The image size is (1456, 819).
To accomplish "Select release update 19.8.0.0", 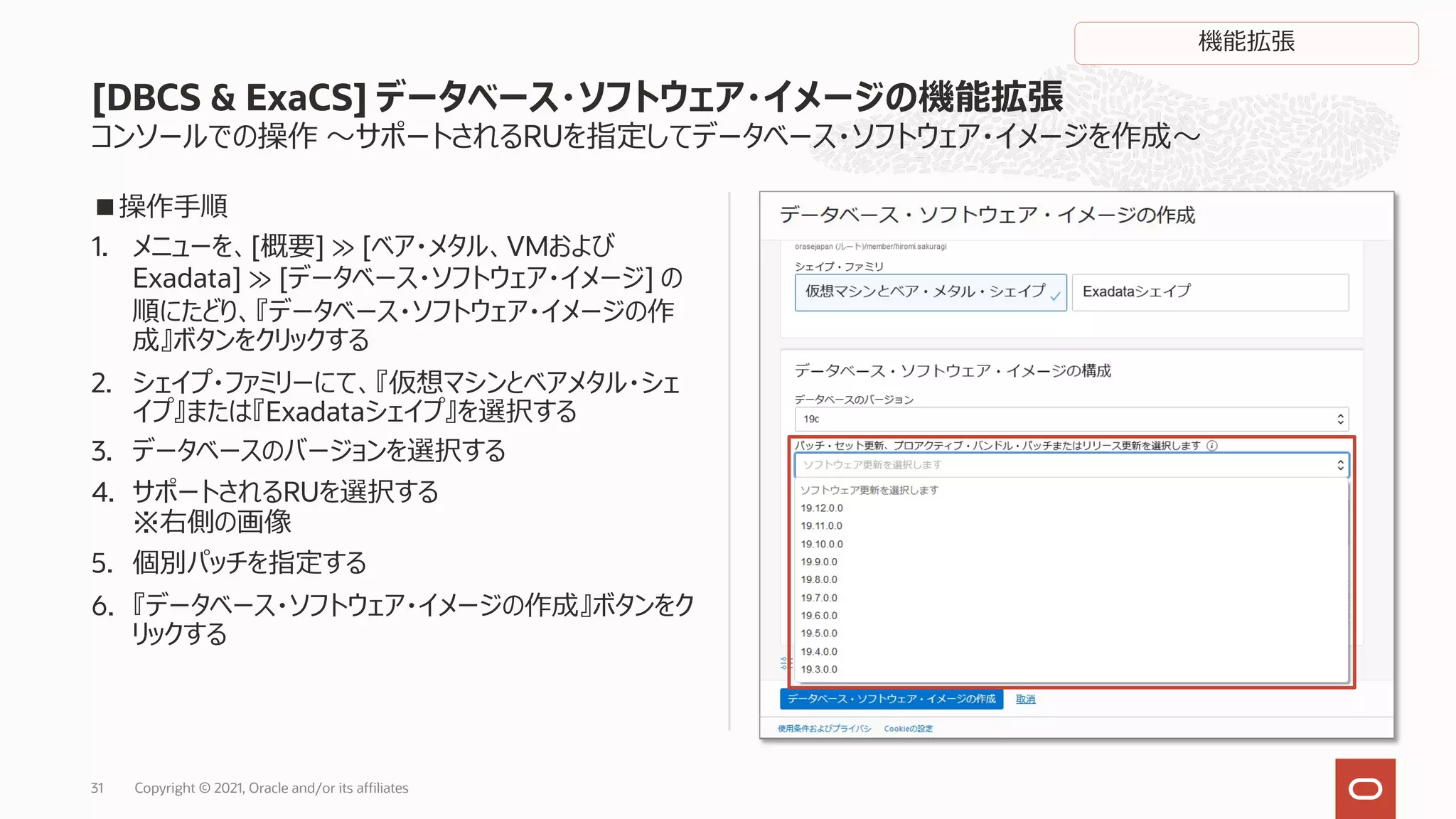I will (819, 579).
